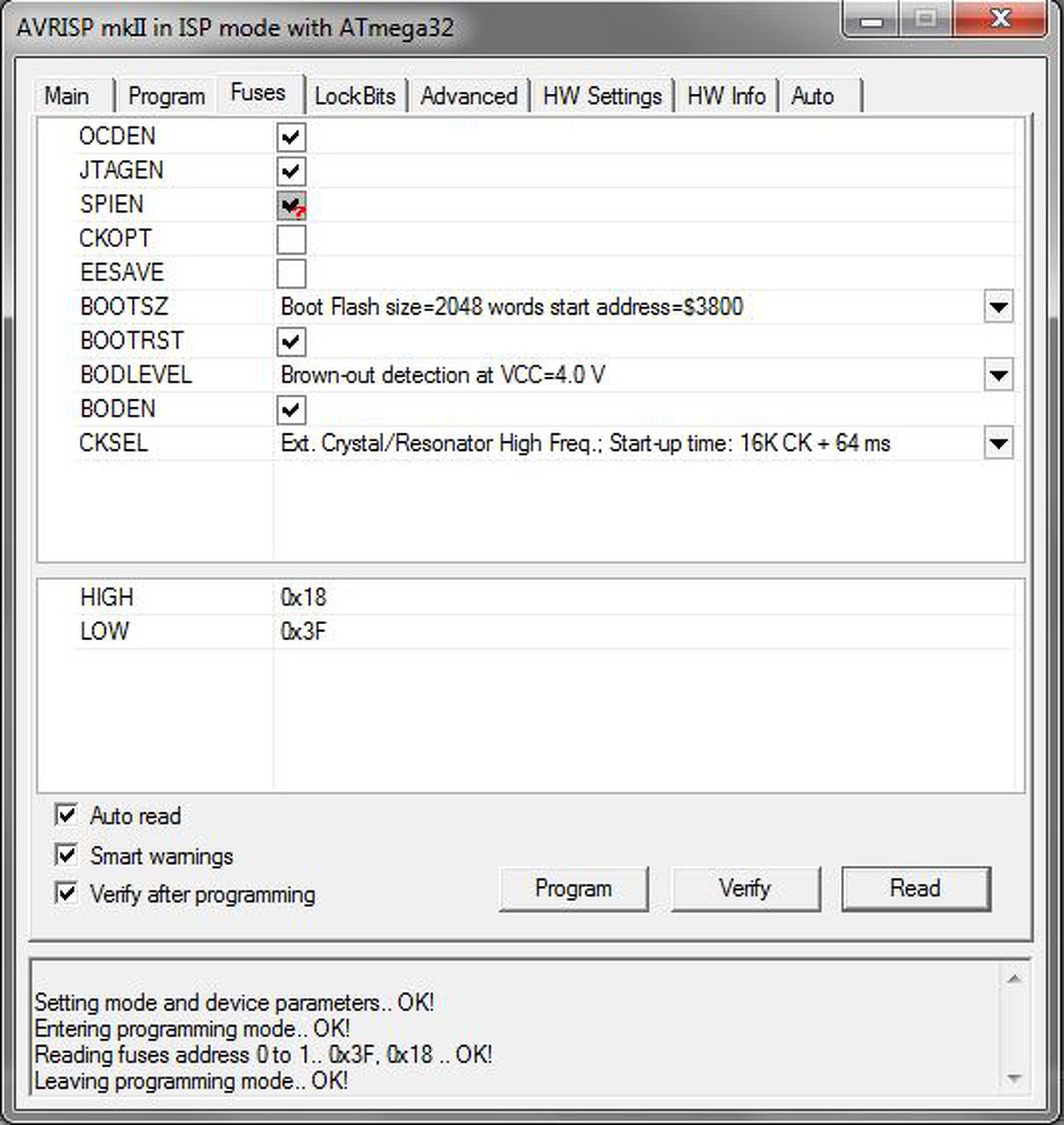Select the HIGH fuse byte label
Screen dimensions: 1064x1125
coord(106,598)
